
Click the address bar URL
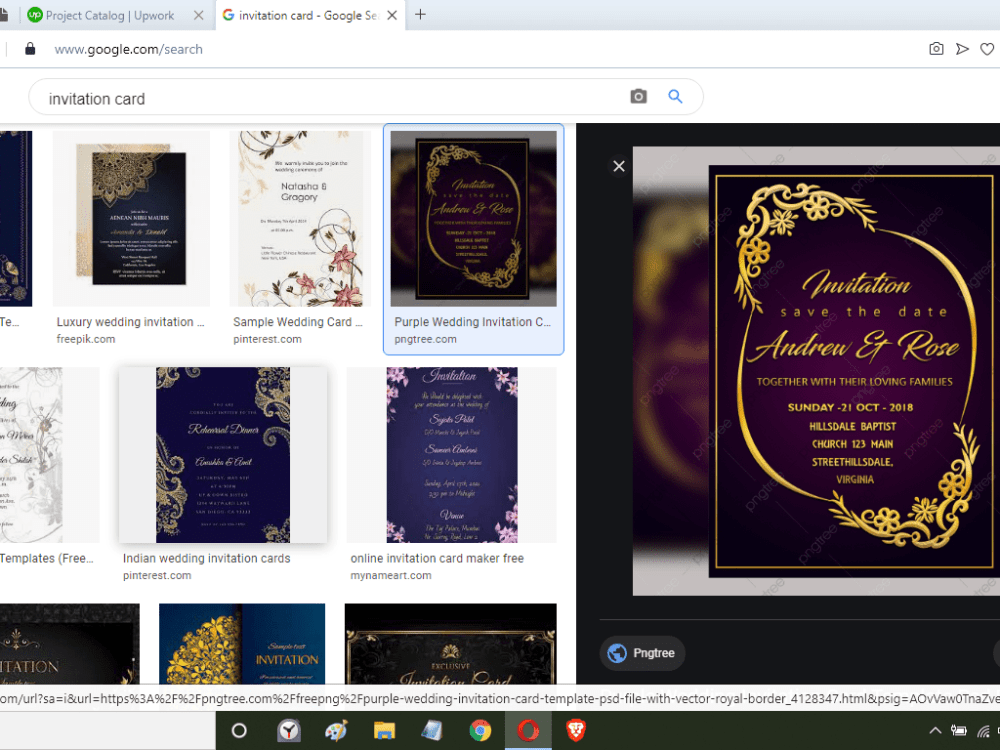(128, 49)
